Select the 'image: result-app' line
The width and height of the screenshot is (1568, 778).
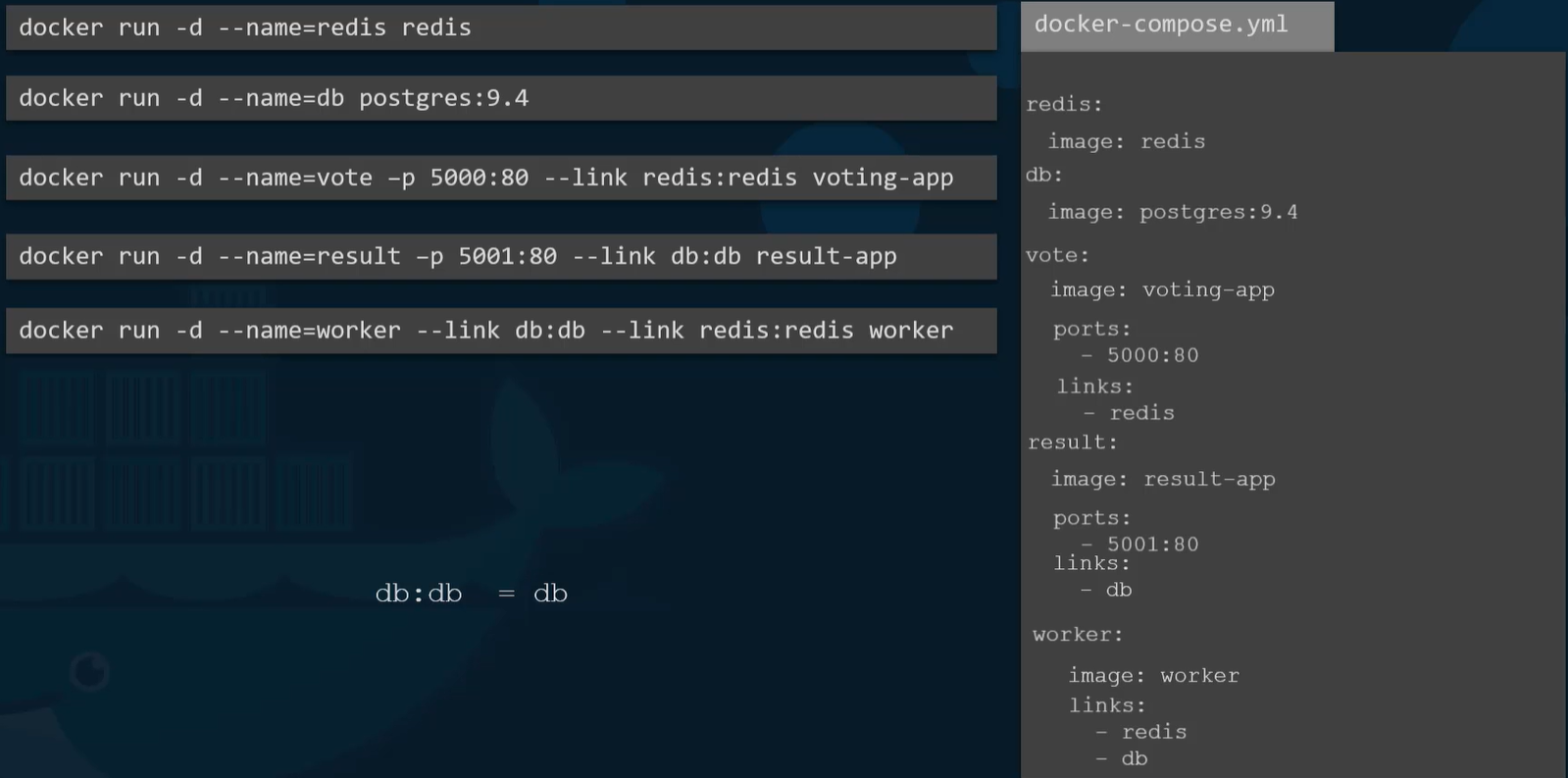tap(1163, 479)
